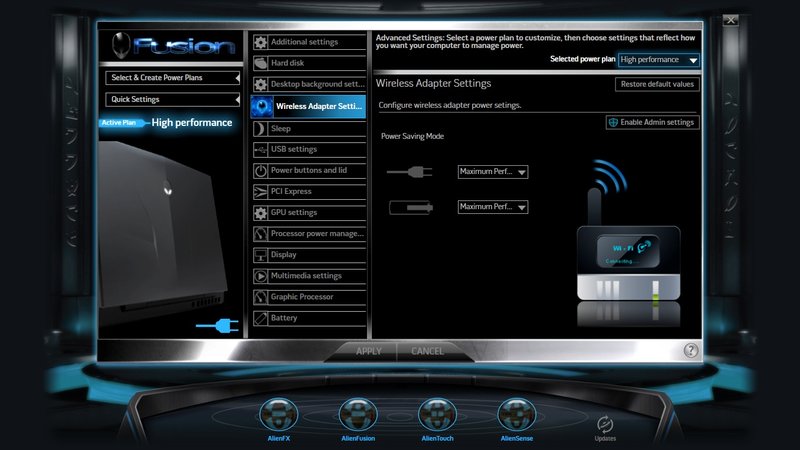Screen dimensions: 800x450
Task: Click Enable Admin settings button
Action: (x=653, y=122)
